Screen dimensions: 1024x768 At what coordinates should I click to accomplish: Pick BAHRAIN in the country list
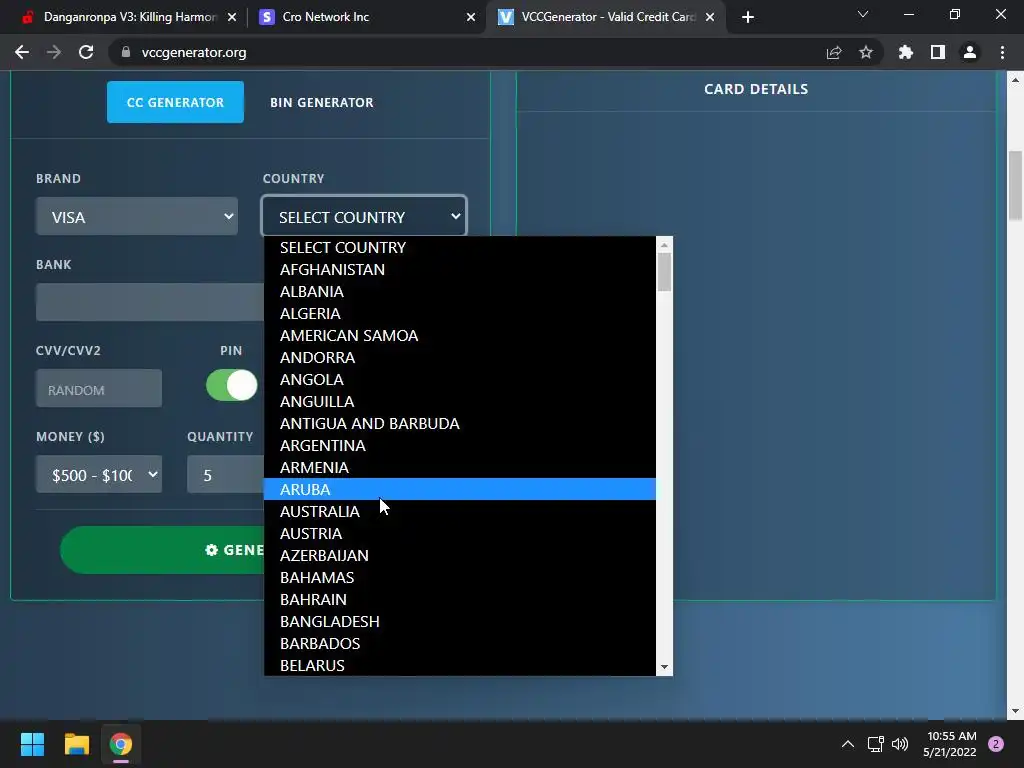click(x=459, y=600)
